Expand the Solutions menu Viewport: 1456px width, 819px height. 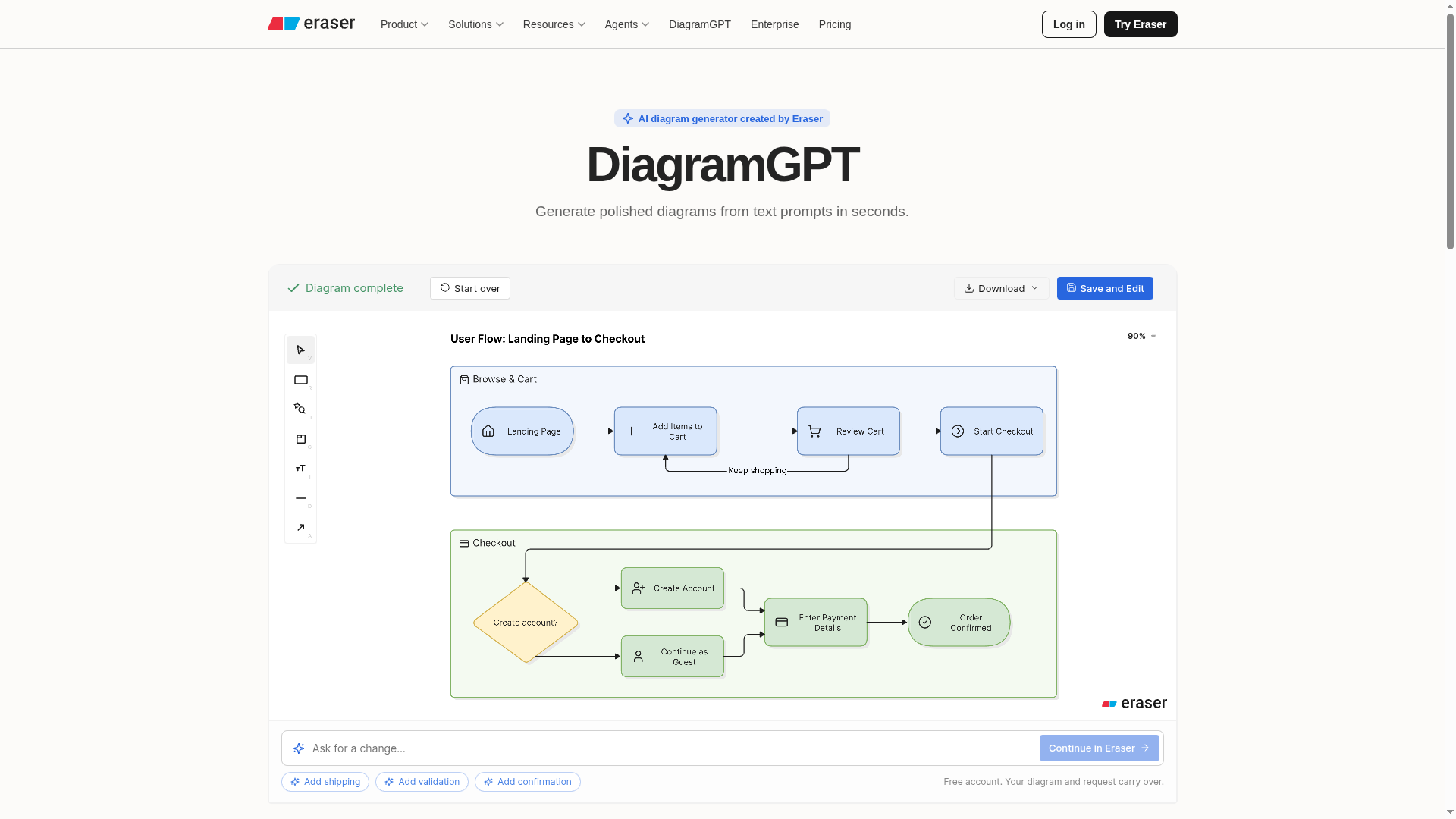click(x=475, y=24)
